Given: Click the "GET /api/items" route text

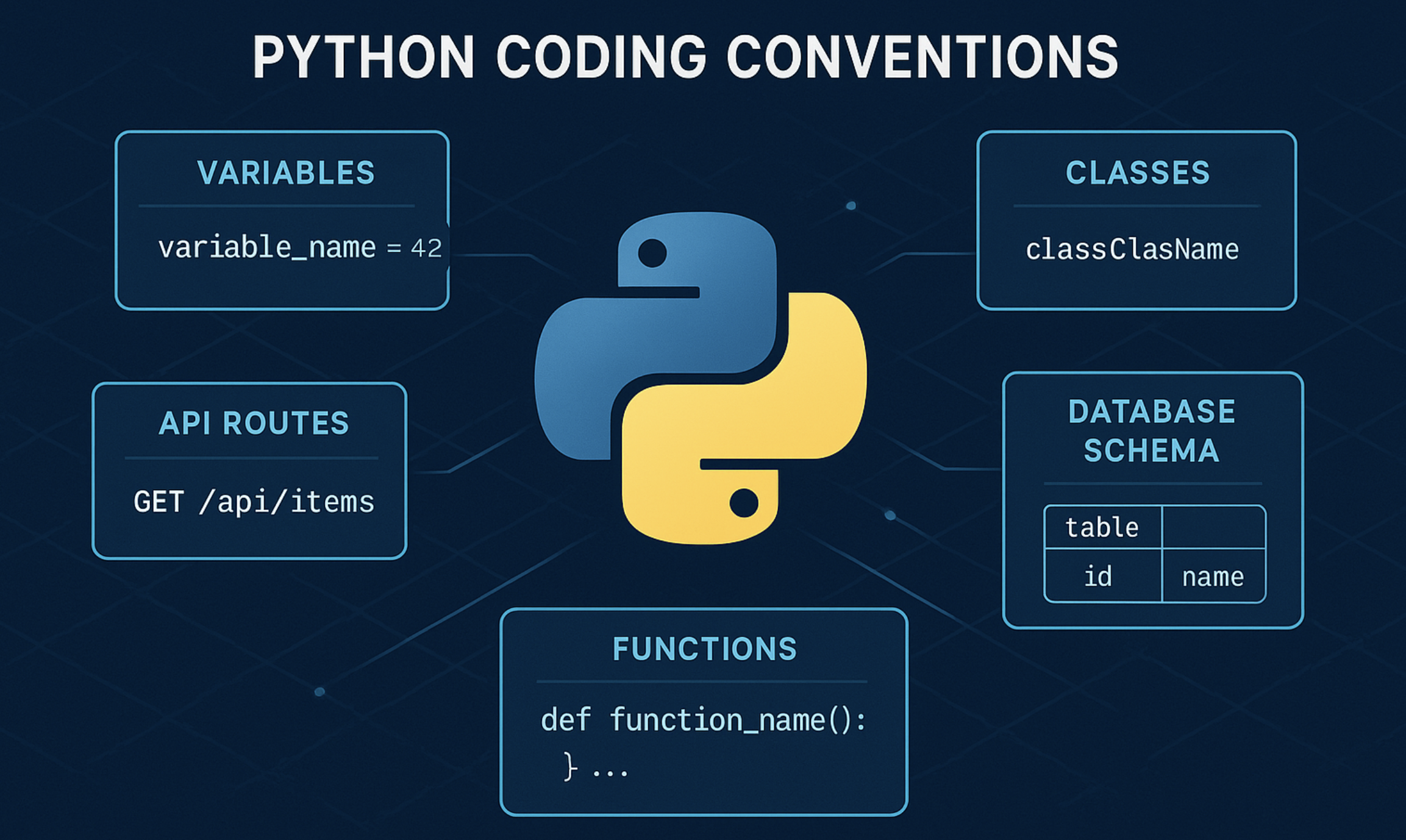Looking at the screenshot, I should pos(254,502).
